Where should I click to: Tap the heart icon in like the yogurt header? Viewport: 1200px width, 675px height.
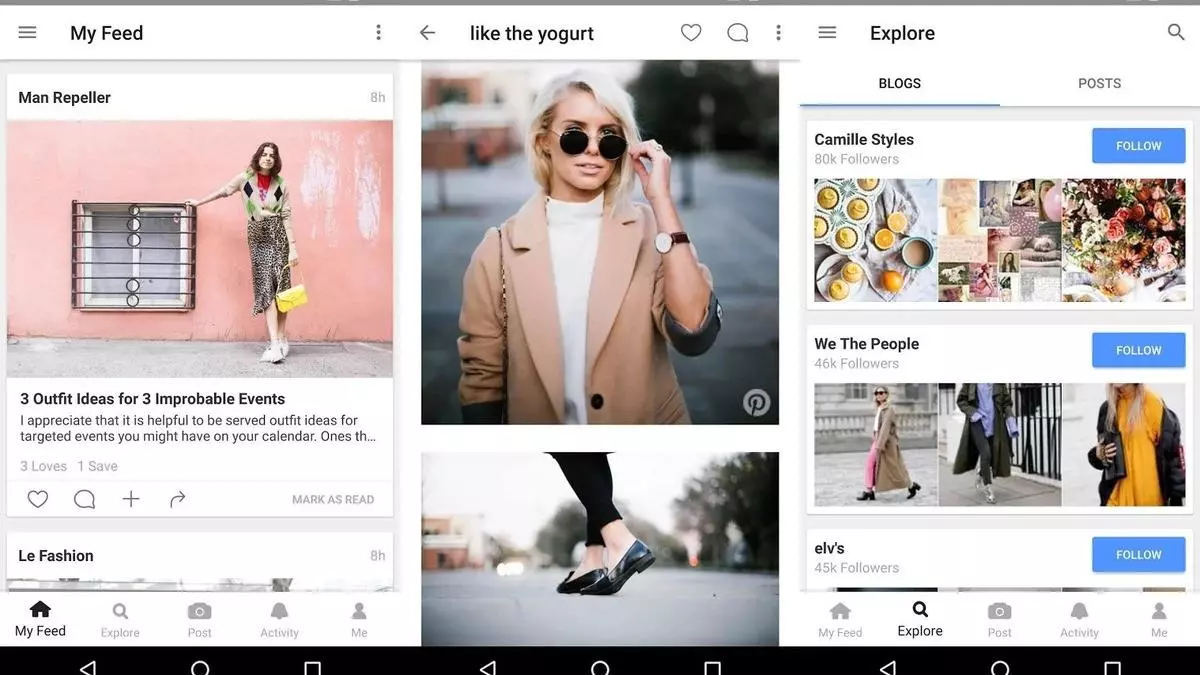691,33
